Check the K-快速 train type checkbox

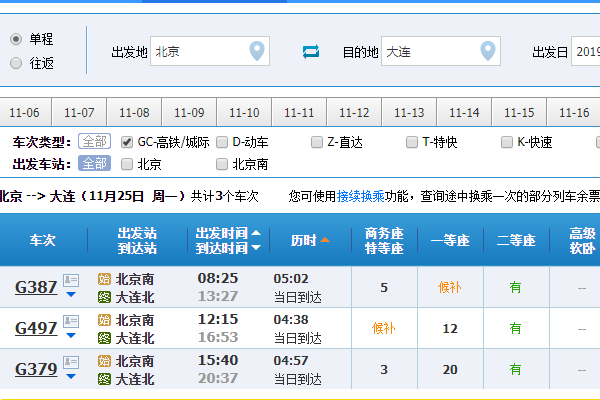(x=507, y=142)
